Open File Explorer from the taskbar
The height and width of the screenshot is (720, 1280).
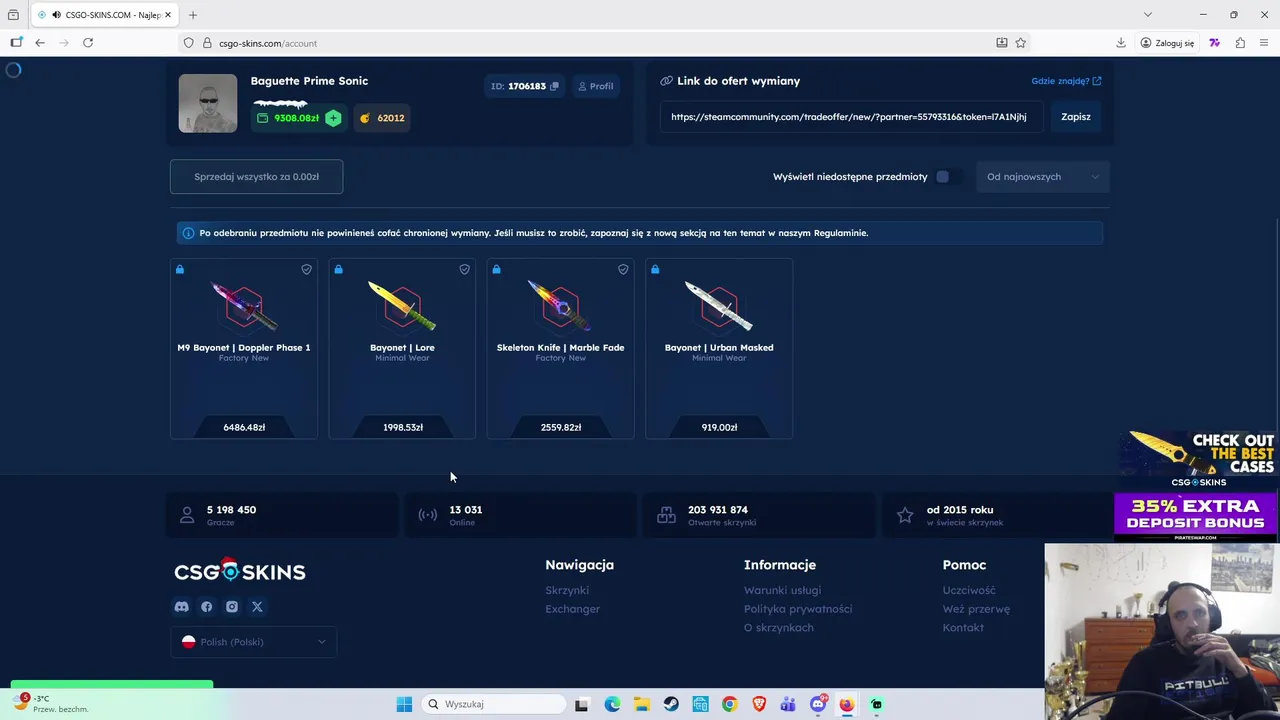[x=642, y=704]
